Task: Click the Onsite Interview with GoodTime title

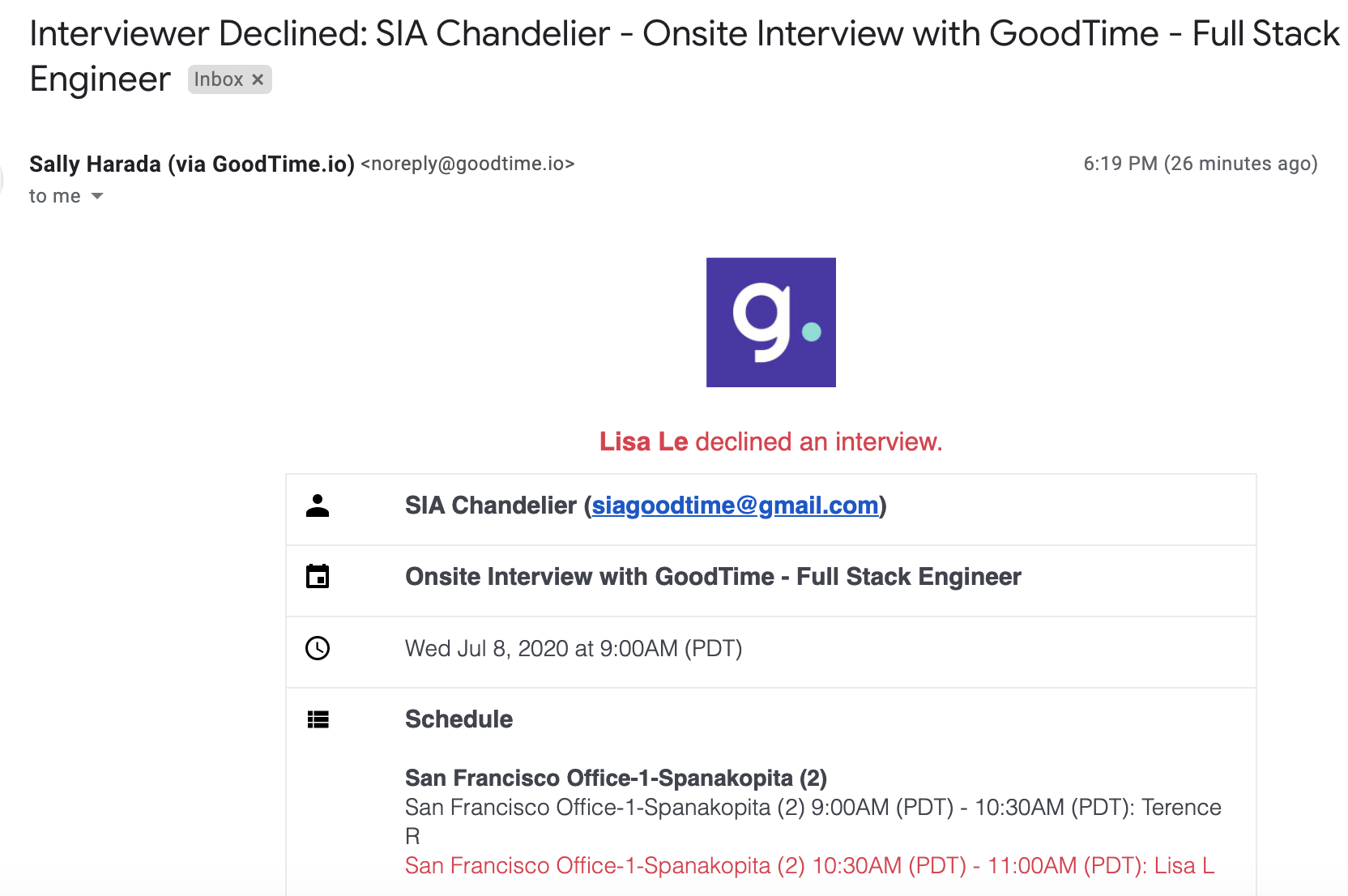Action: coord(713,577)
